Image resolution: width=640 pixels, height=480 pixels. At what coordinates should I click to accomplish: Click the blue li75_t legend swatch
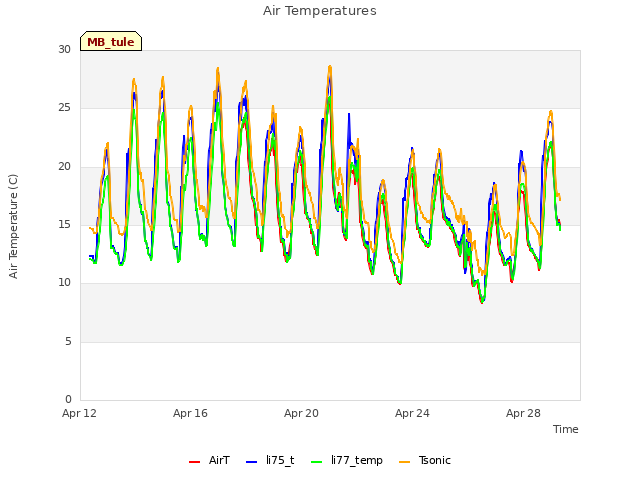click(252, 462)
